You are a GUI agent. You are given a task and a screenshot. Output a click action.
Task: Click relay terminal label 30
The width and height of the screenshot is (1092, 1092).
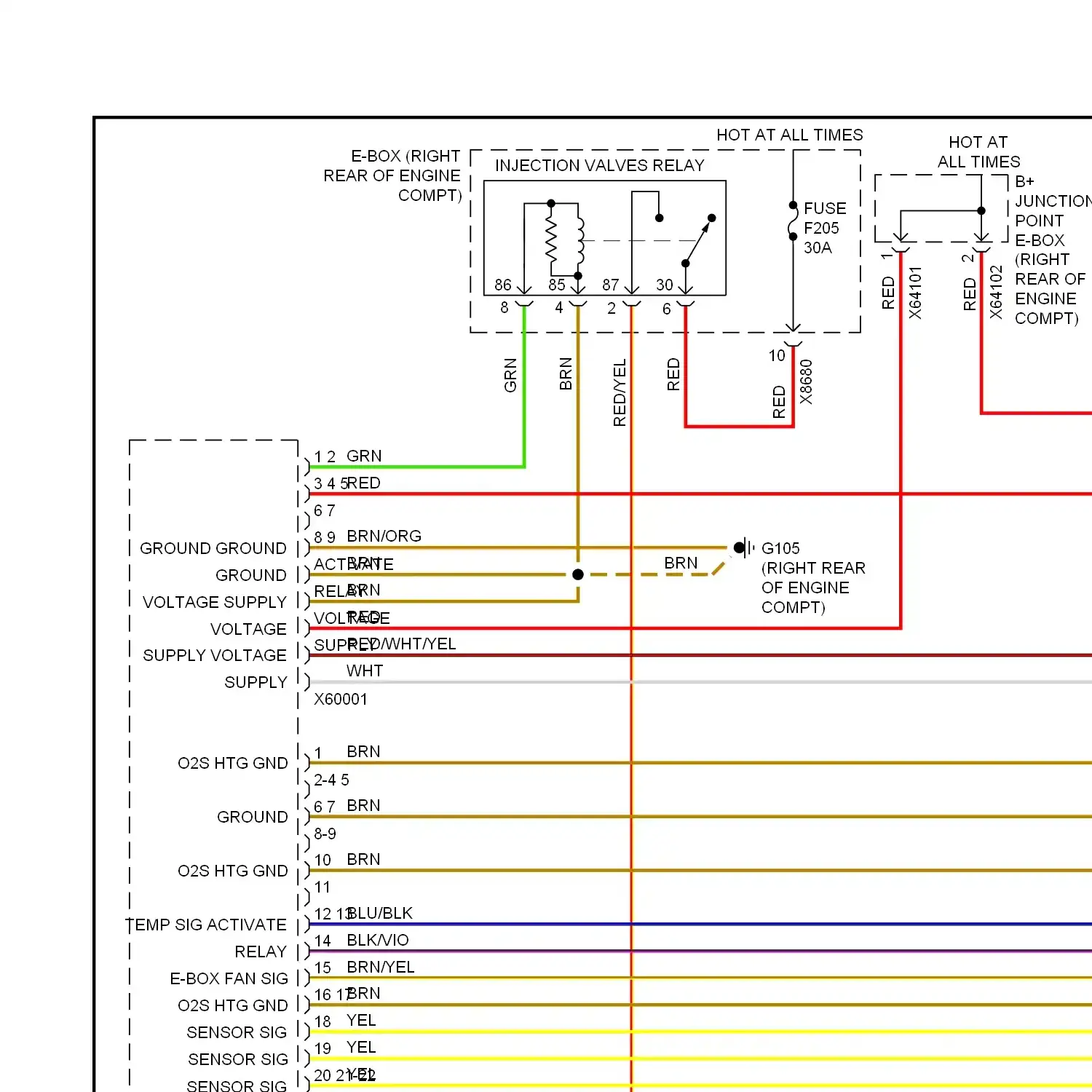point(665,285)
